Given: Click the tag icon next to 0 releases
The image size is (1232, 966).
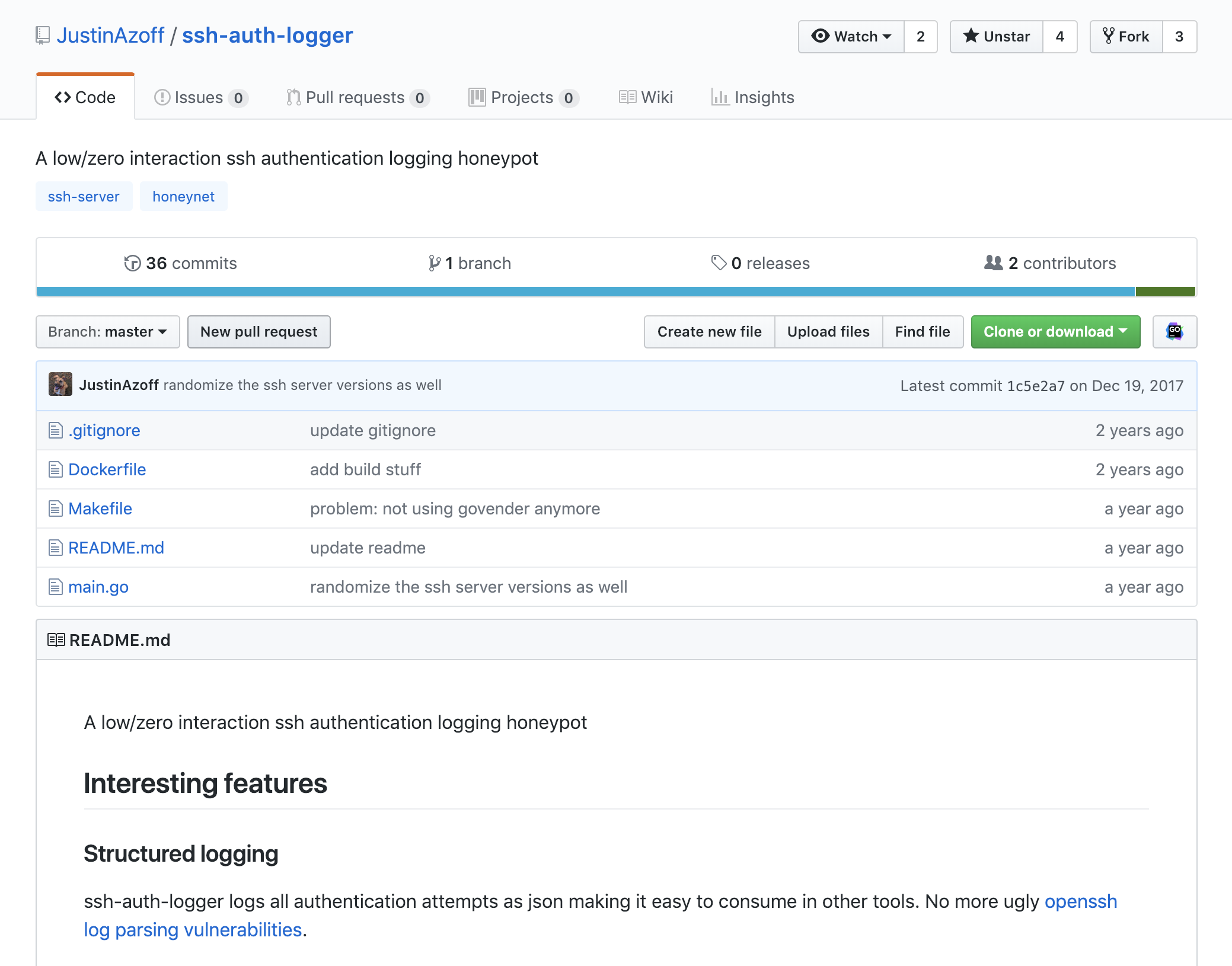Looking at the screenshot, I should point(719,263).
